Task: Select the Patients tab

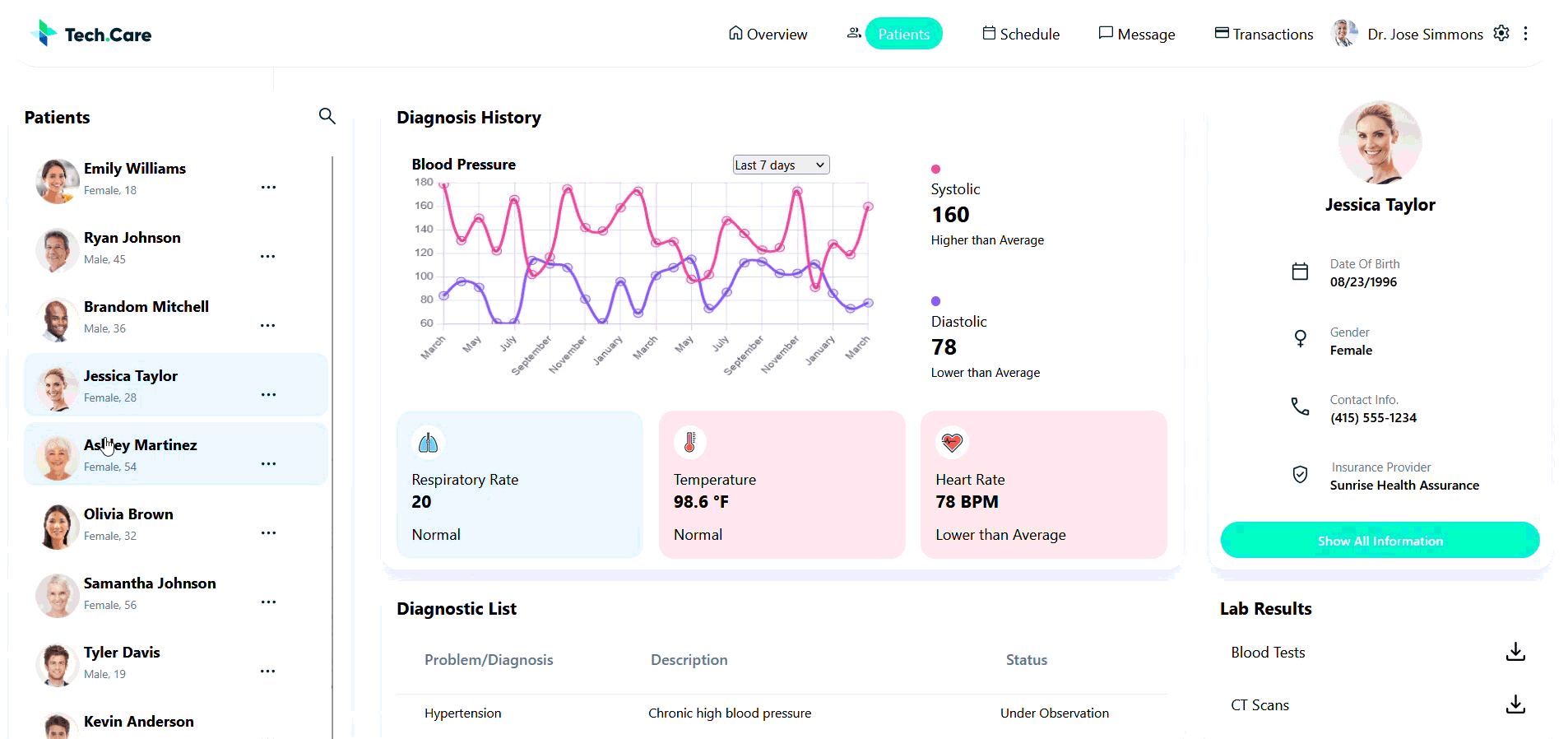Action: 903,34
